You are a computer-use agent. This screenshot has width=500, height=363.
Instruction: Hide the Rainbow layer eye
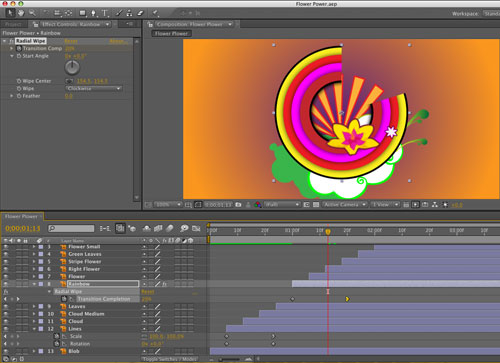click(6, 284)
